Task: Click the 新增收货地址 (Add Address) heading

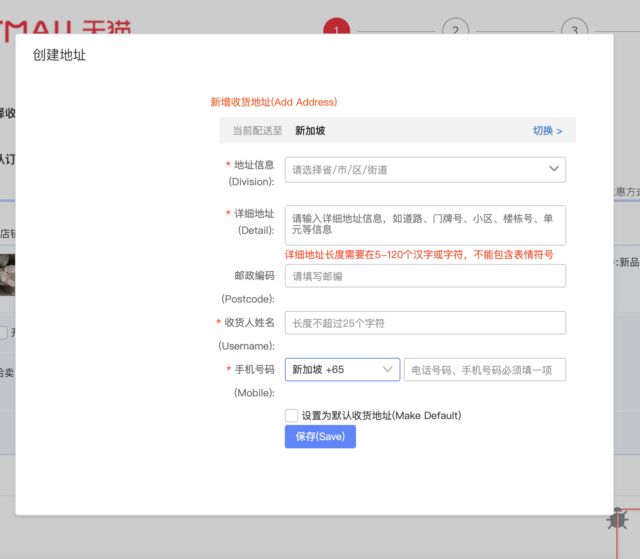Action: 274,102
